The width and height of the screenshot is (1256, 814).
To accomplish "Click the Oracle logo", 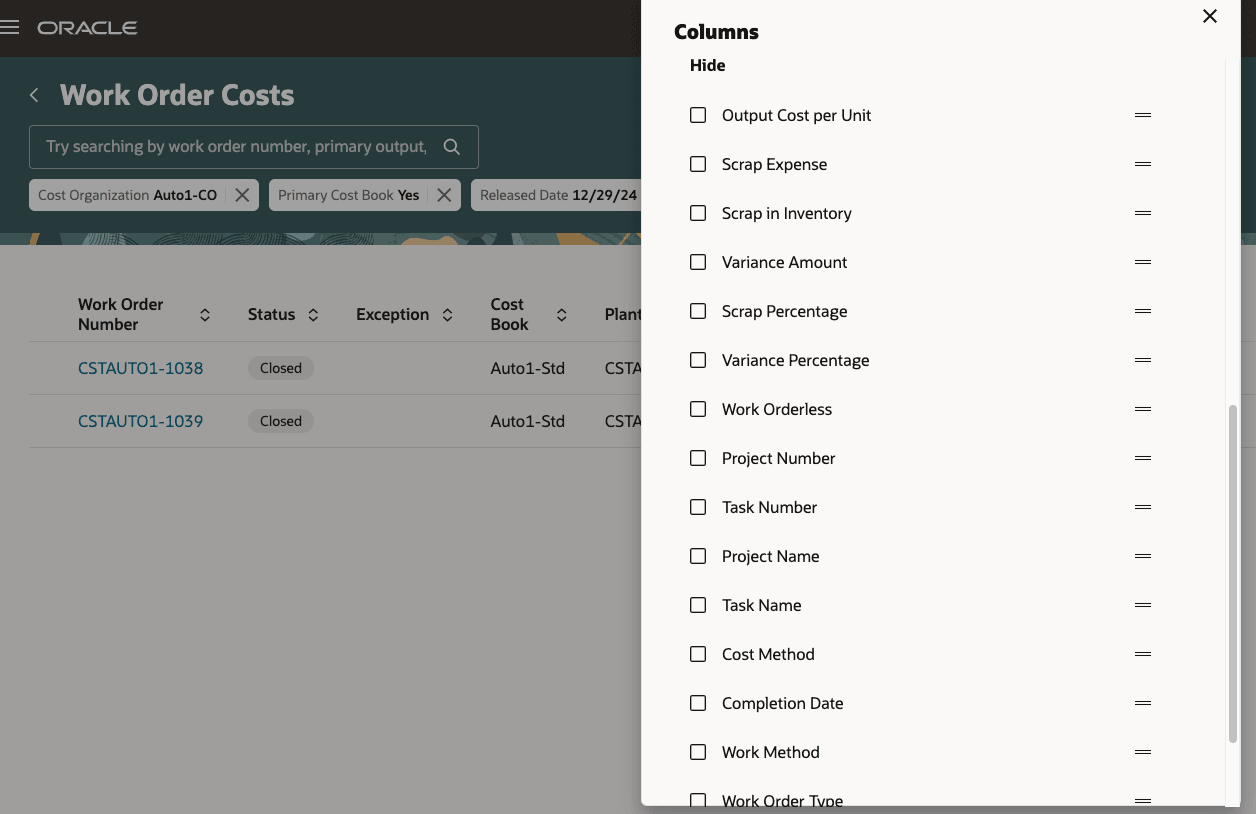I will pyautogui.click(x=86, y=27).
